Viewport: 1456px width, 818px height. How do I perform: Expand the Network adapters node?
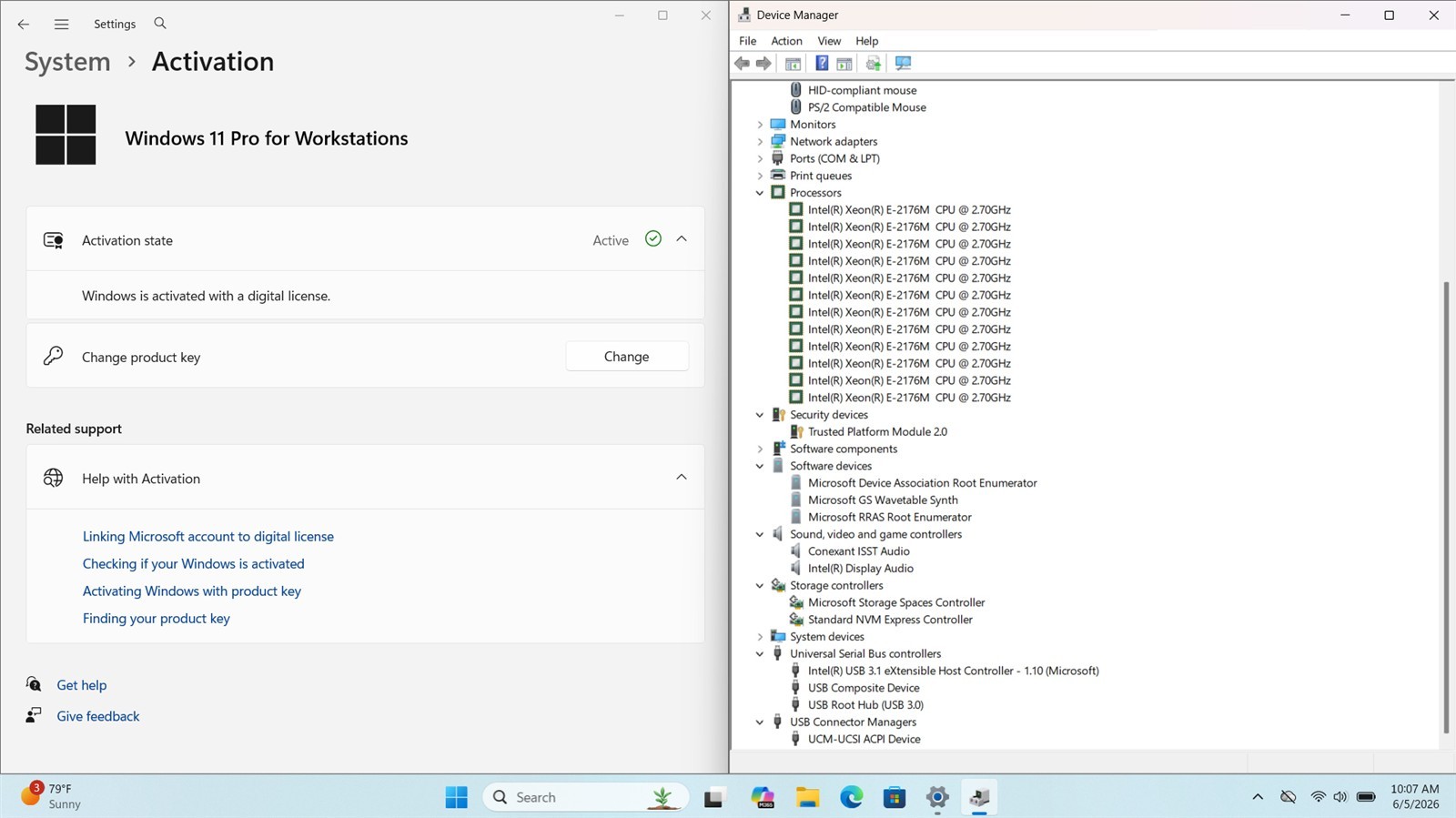click(760, 142)
